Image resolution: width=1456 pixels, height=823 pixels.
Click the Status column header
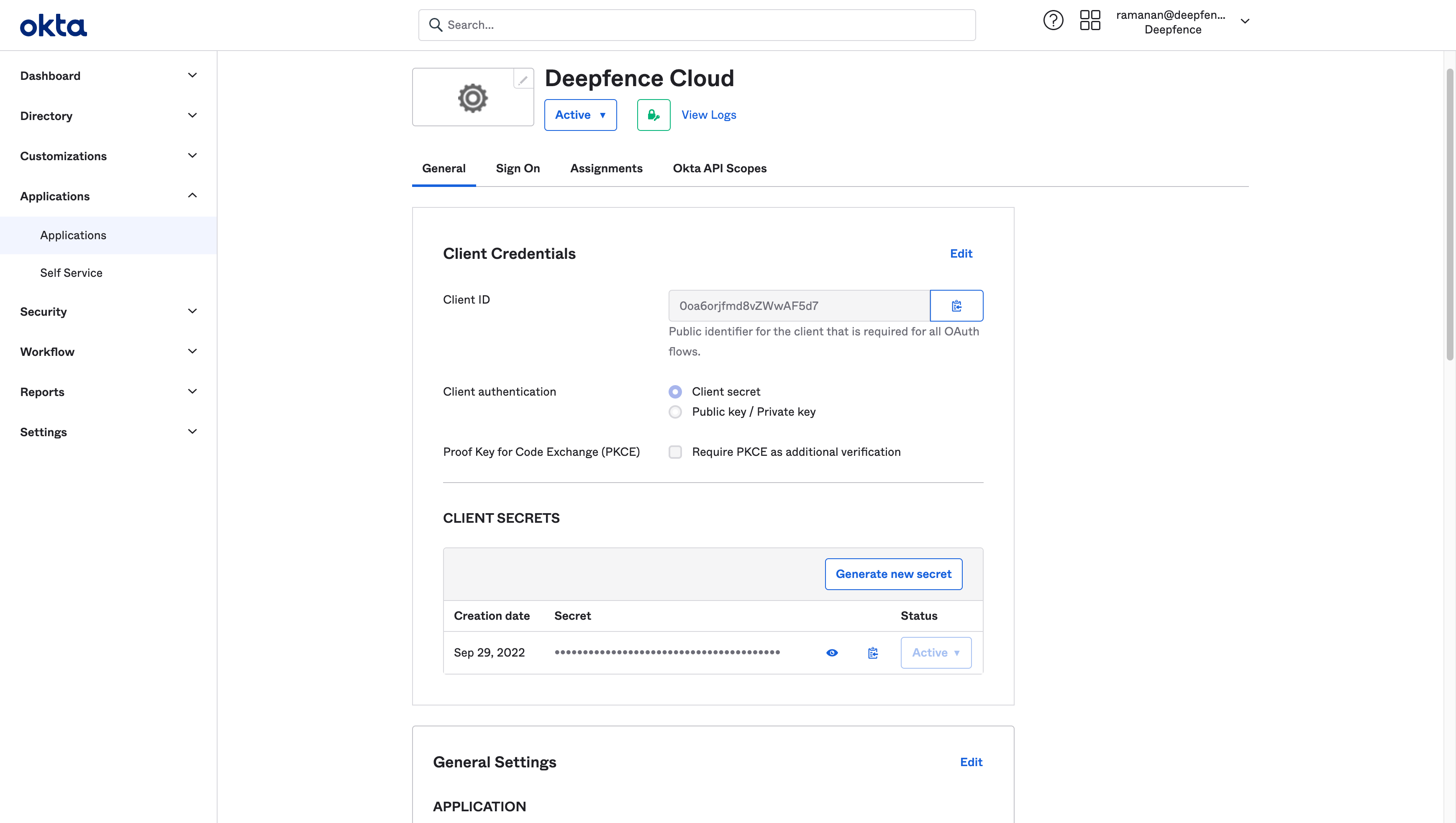coord(919,616)
